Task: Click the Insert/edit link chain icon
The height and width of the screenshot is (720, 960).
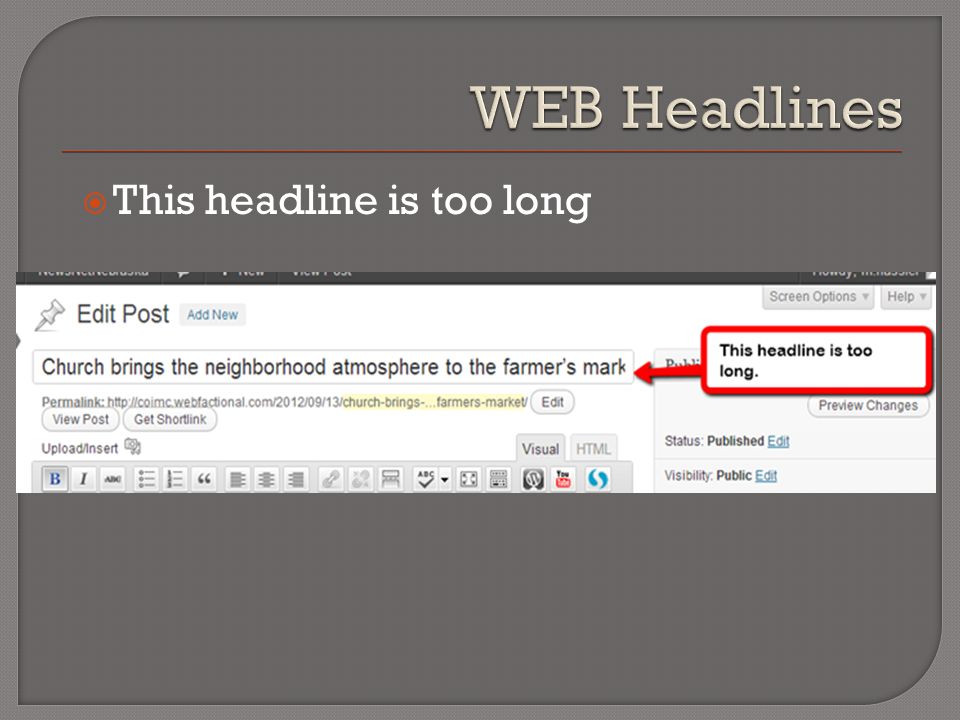Action: [x=331, y=479]
